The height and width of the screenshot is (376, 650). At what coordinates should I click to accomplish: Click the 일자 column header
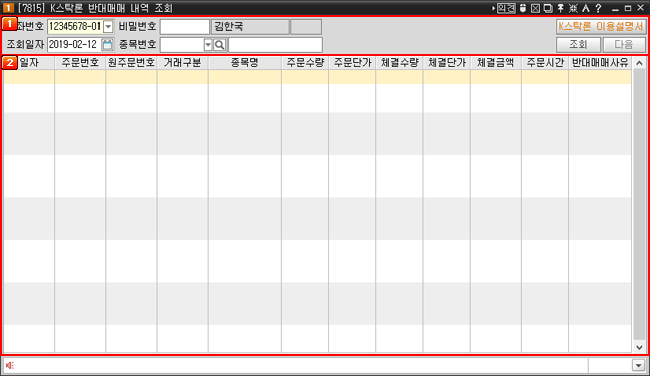(29, 63)
